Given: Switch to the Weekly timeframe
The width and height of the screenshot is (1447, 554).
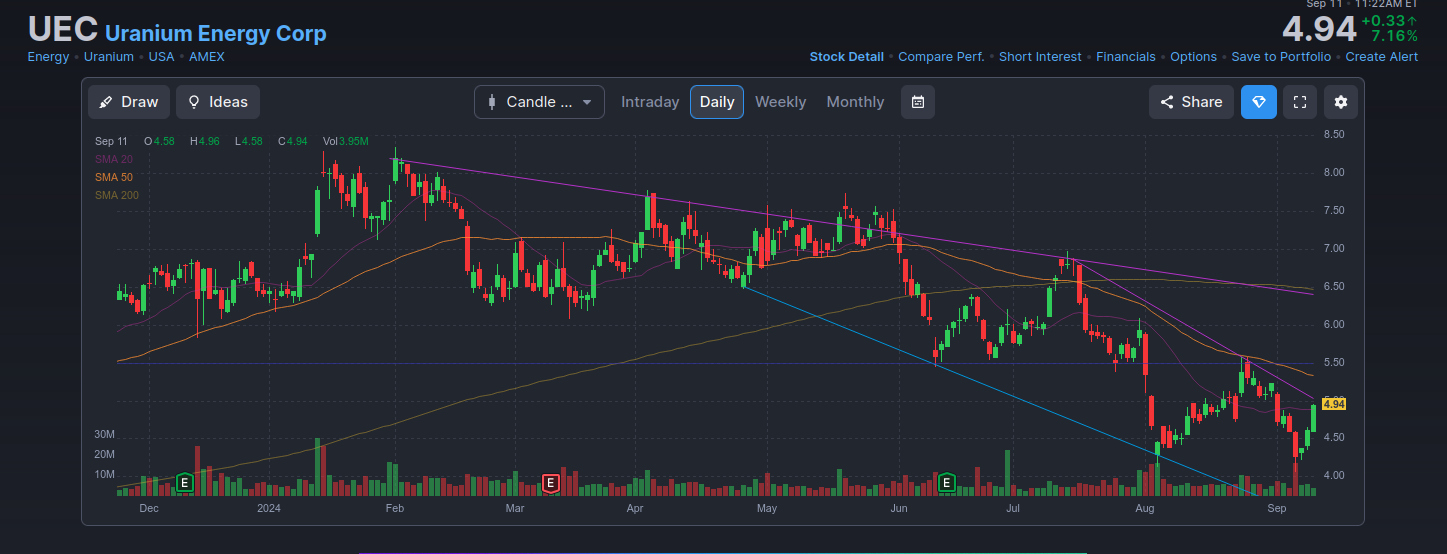Looking at the screenshot, I should click(x=780, y=102).
